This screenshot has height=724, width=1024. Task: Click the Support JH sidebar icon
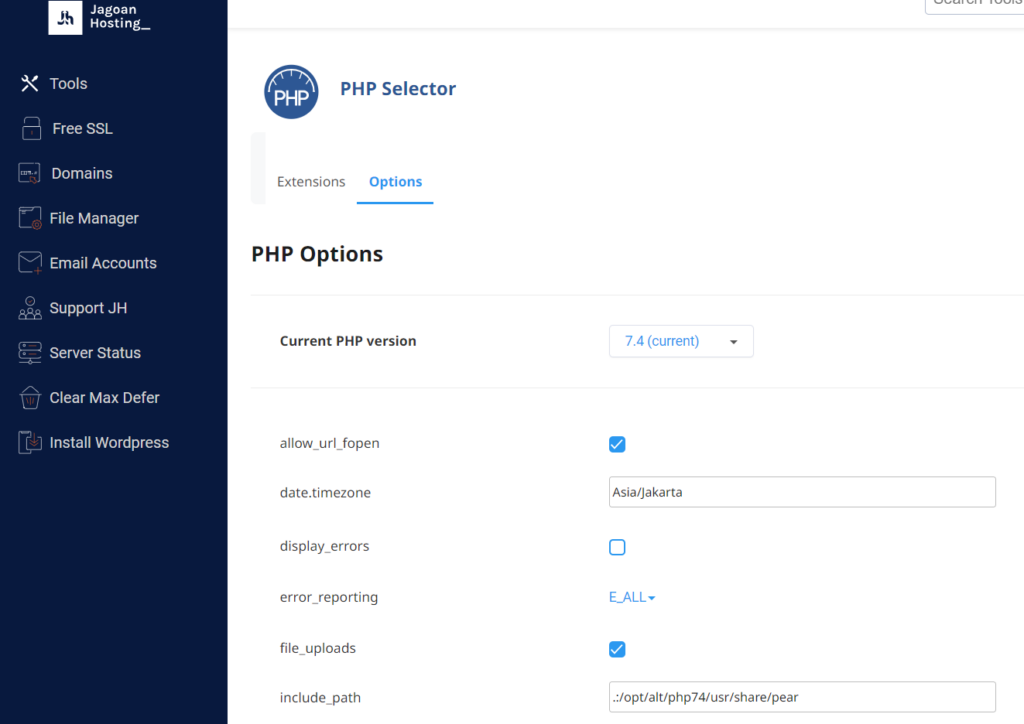31,308
